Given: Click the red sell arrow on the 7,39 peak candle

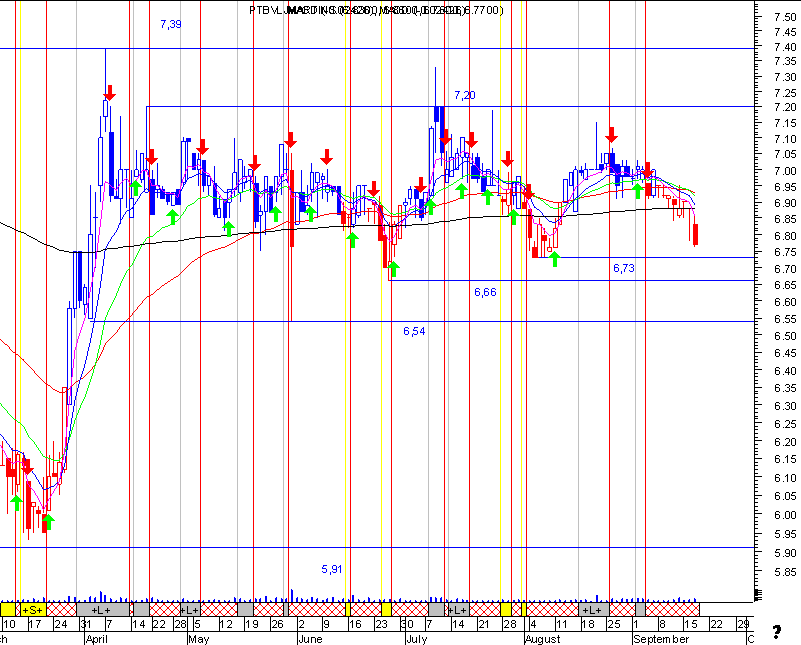Looking at the screenshot, I should click(109, 93).
